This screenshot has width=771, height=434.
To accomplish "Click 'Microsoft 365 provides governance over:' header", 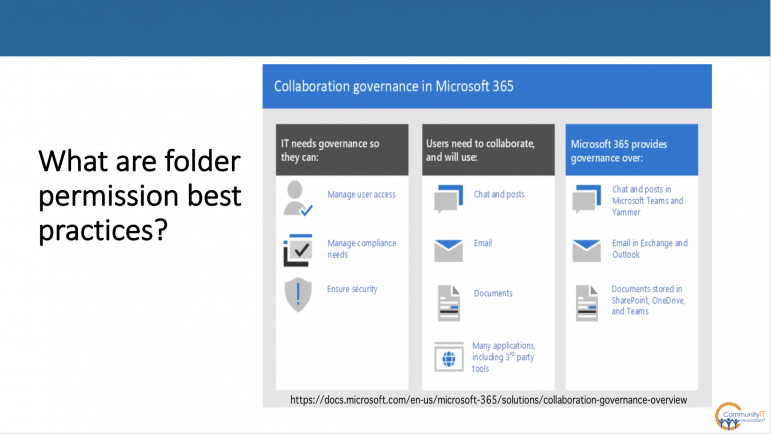I will pos(632,150).
